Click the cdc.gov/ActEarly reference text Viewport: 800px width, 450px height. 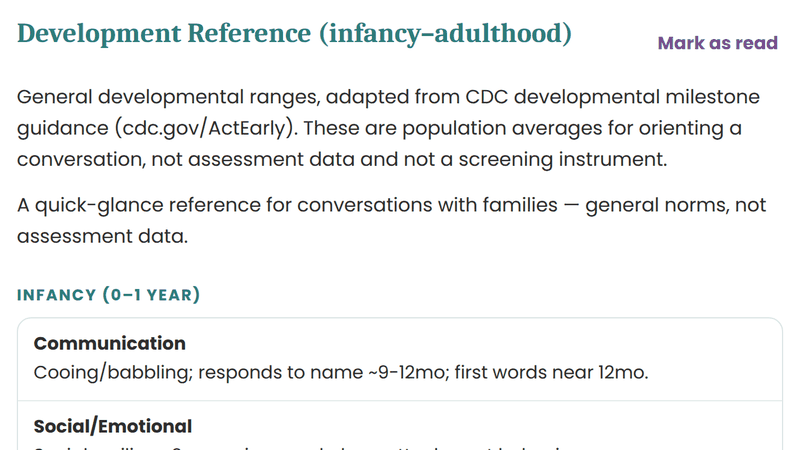point(205,128)
